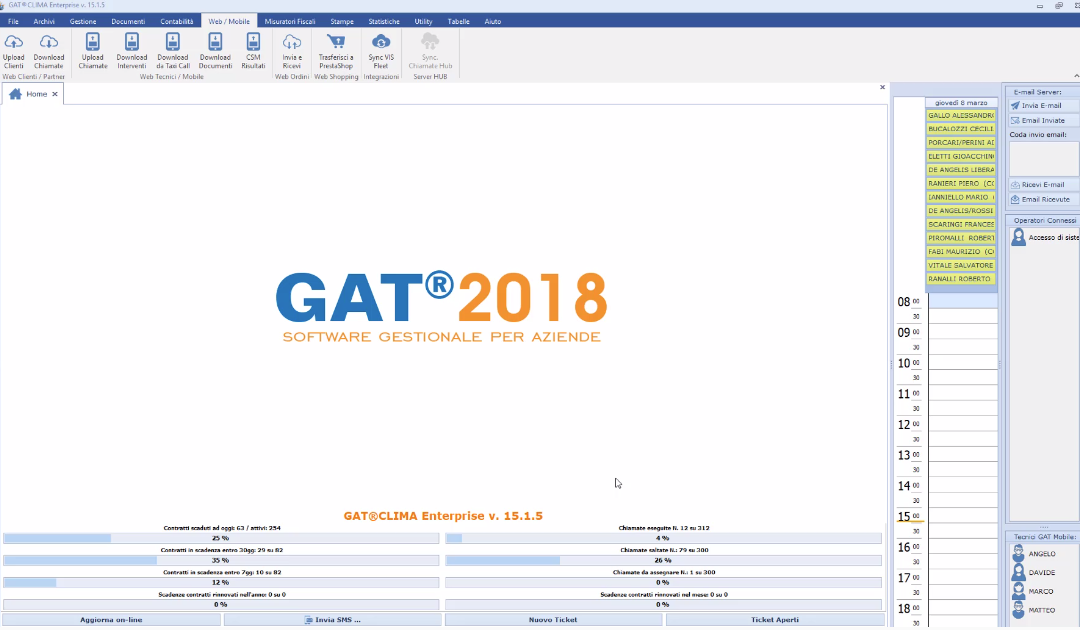Open GALLO ALESSANDRO calendar appointment

tap(961, 116)
